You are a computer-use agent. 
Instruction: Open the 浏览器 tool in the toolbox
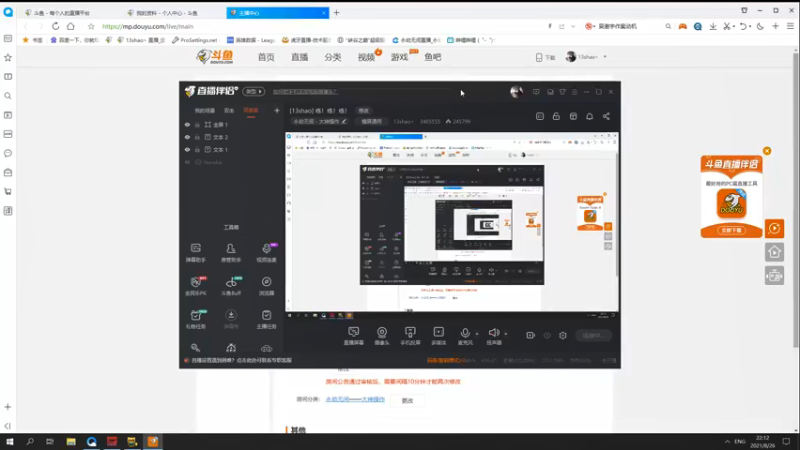click(x=266, y=286)
